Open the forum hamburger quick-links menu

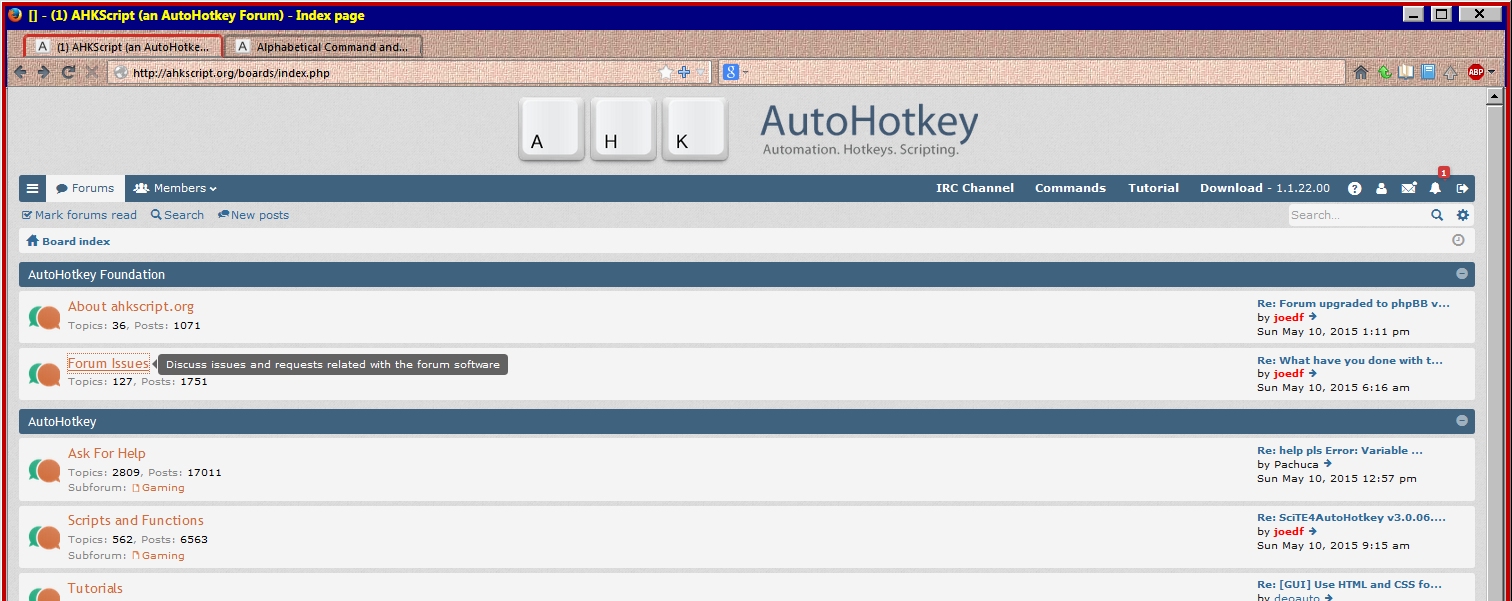[x=32, y=188]
